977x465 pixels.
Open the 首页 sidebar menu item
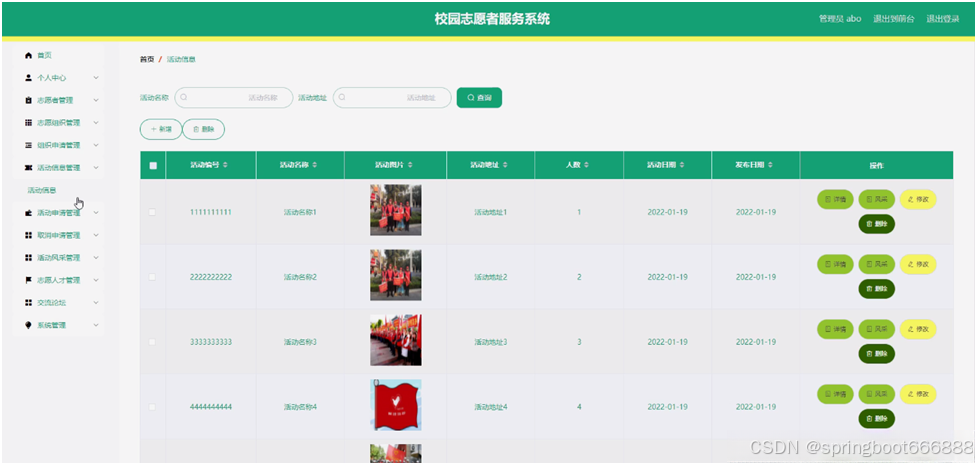(x=59, y=55)
